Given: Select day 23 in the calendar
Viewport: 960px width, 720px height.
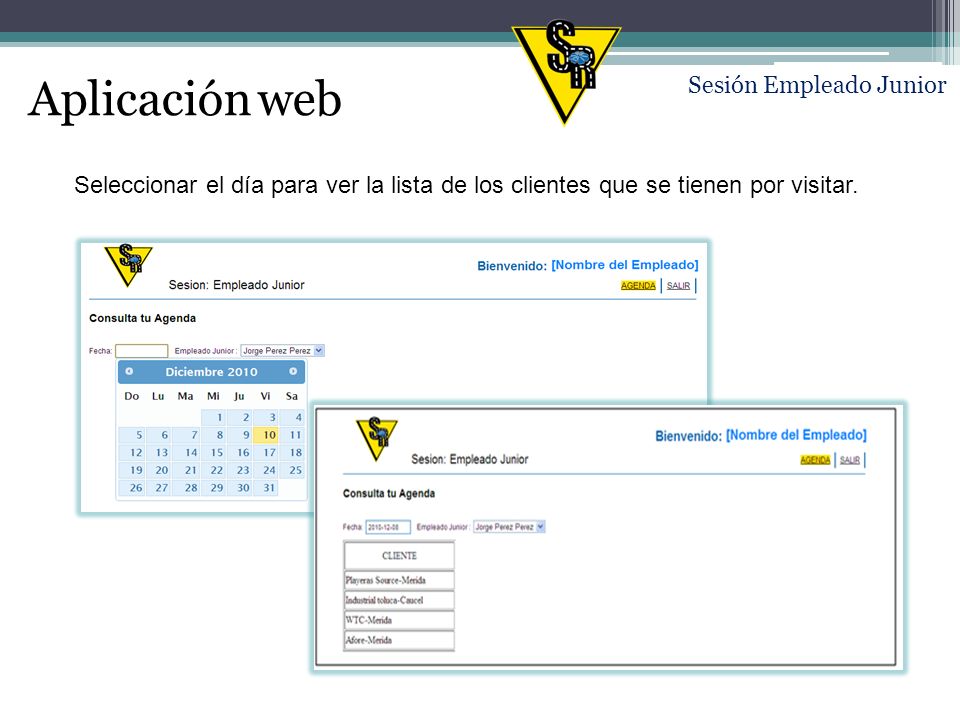Looking at the screenshot, I should [x=240, y=470].
